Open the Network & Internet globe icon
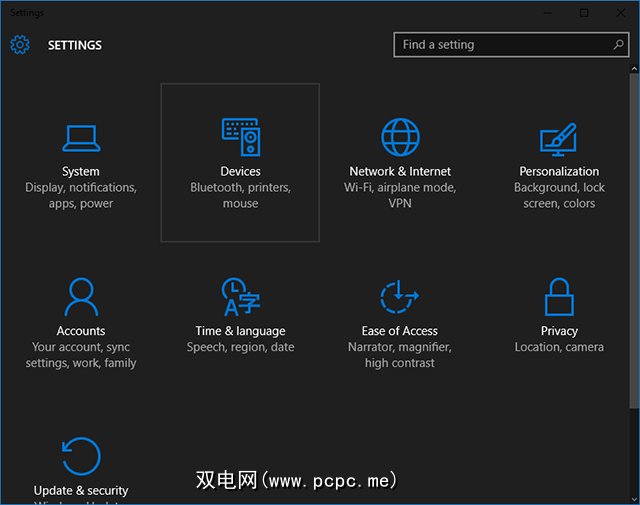The height and width of the screenshot is (505, 640). click(400, 137)
